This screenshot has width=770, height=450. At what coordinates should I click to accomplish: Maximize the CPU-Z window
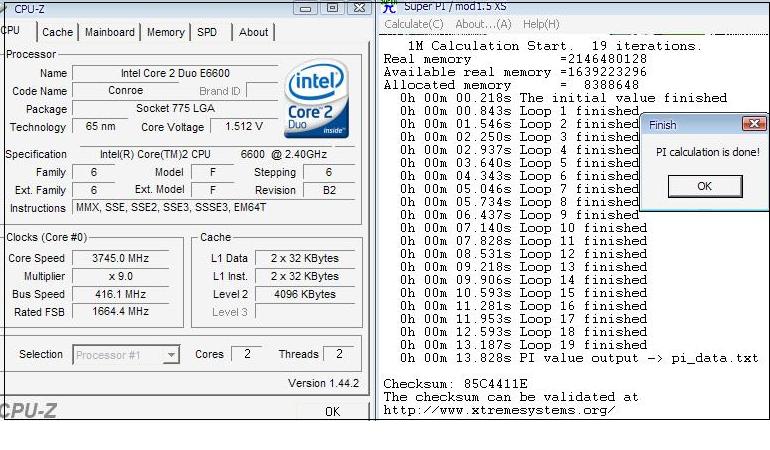point(332,8)
